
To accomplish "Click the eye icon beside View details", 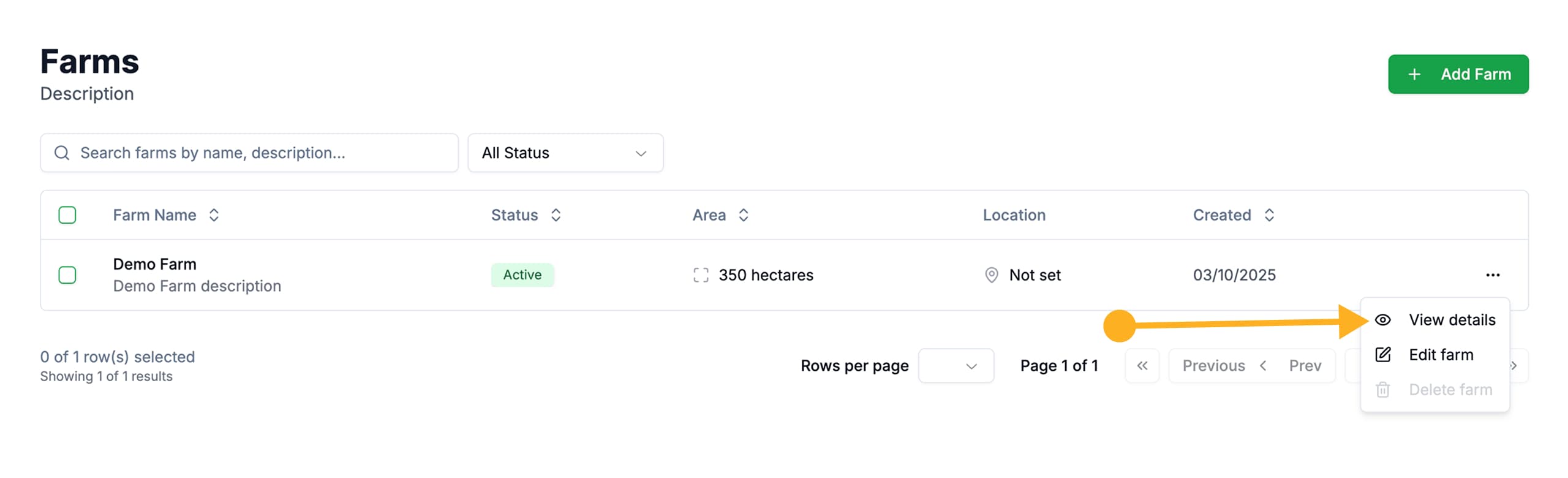I will 1382,320.
